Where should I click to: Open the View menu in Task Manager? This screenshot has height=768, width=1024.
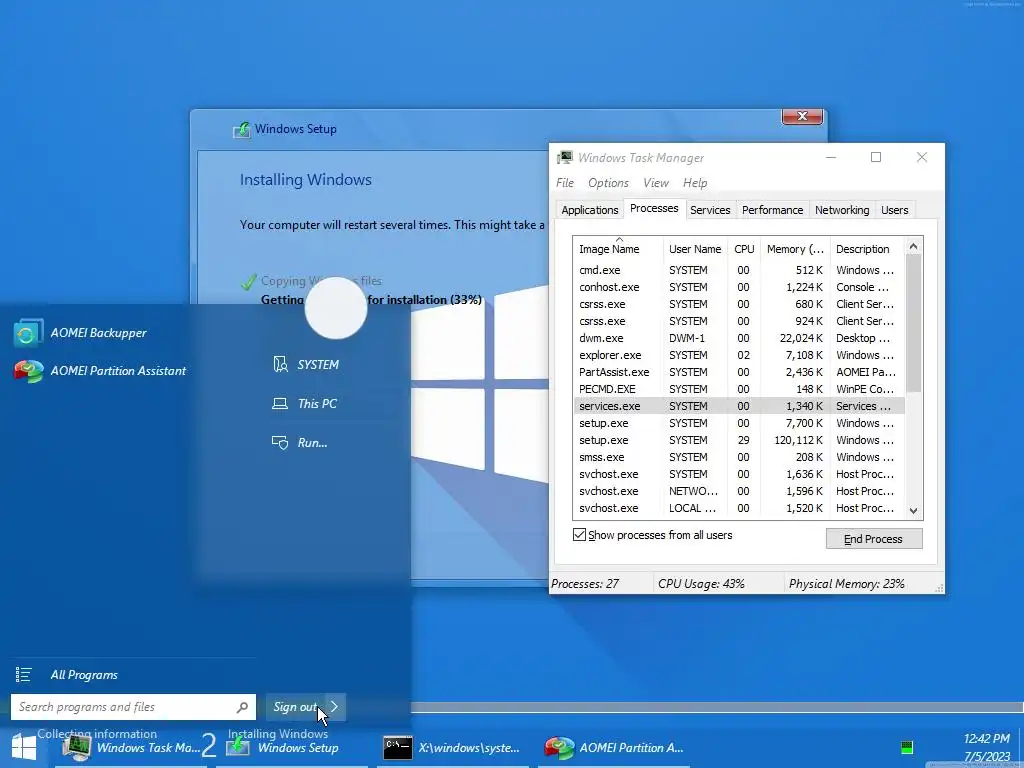[x=655, y=183]
